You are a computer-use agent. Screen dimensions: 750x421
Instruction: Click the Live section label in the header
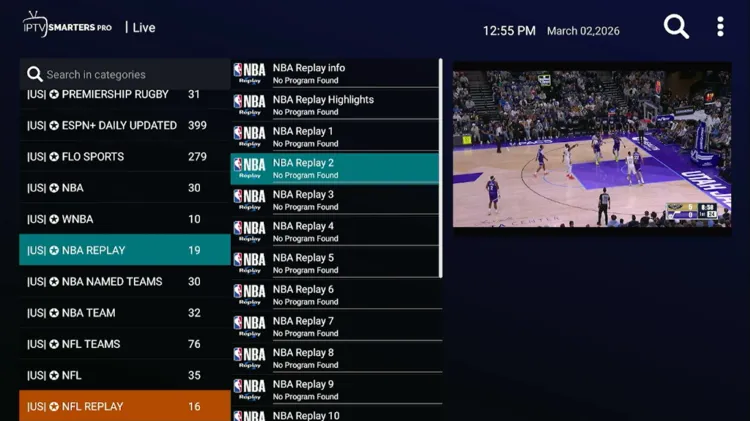click(143, 28)
